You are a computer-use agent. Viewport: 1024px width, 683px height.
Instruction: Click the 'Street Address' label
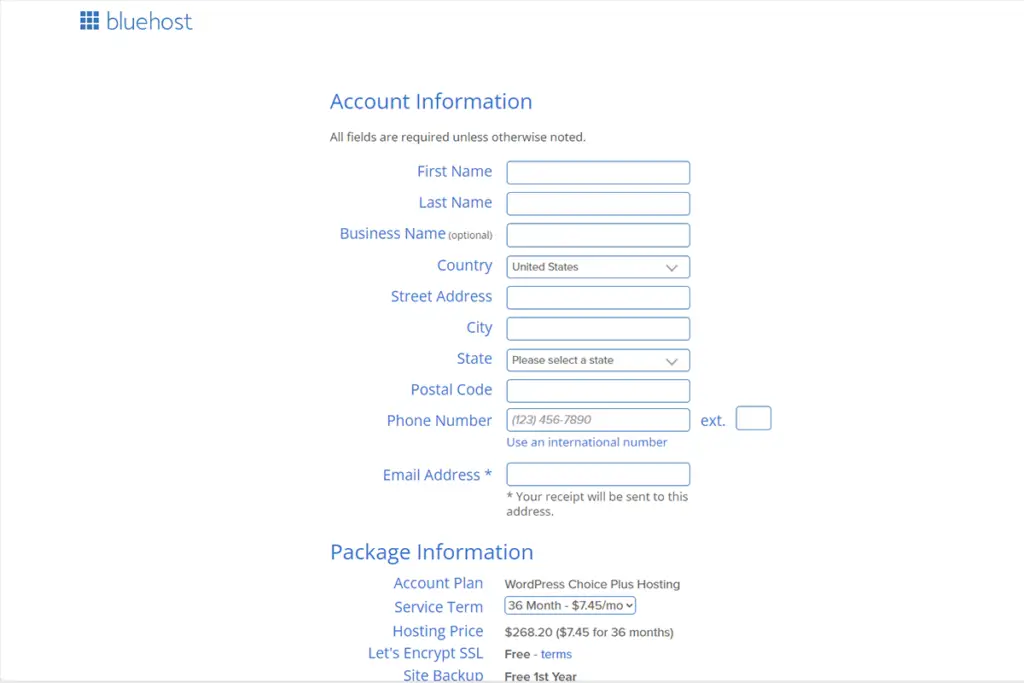point(441,296)
